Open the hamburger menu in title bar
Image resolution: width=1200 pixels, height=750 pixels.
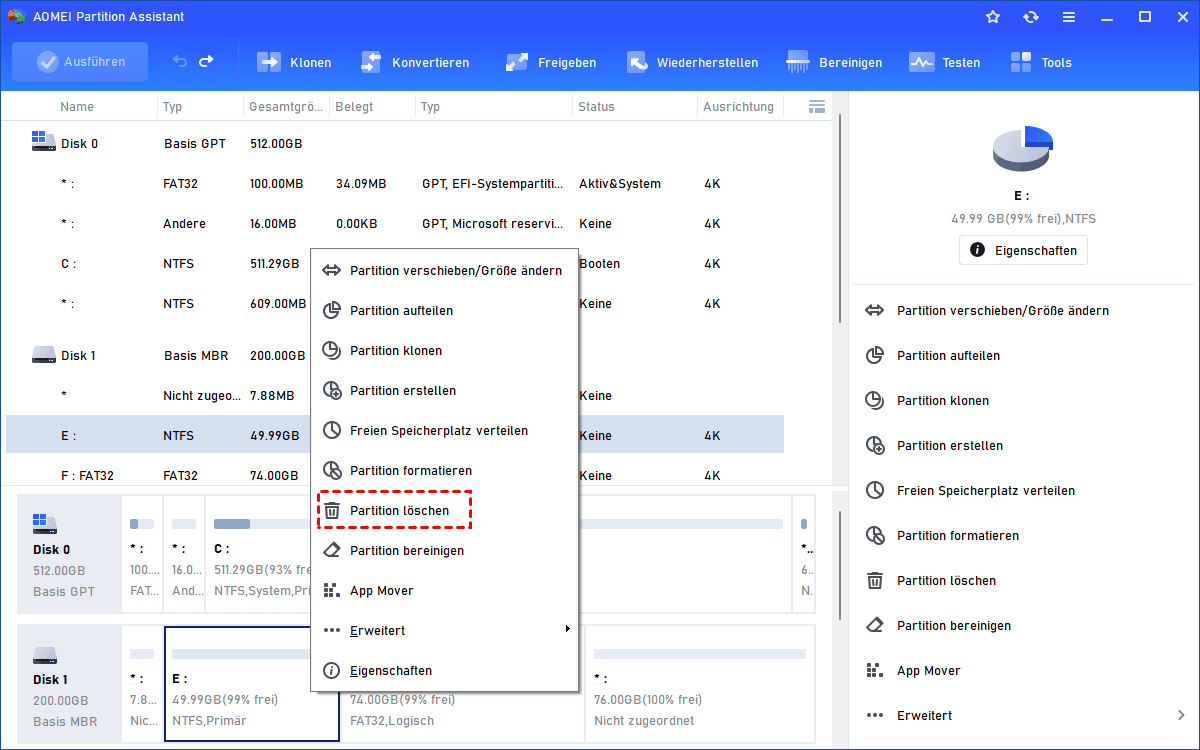click(x=1069, y=17)
